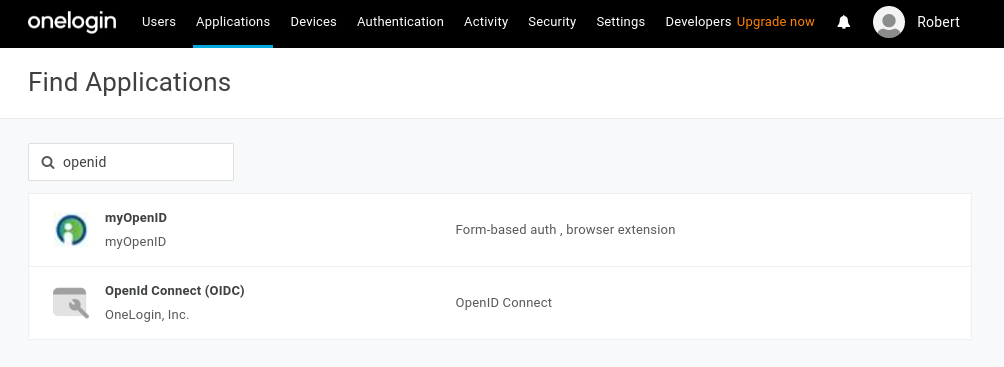Open the Settings menu
The height and width of the screenshot is (367, 1004).
[x=620, y=22]
